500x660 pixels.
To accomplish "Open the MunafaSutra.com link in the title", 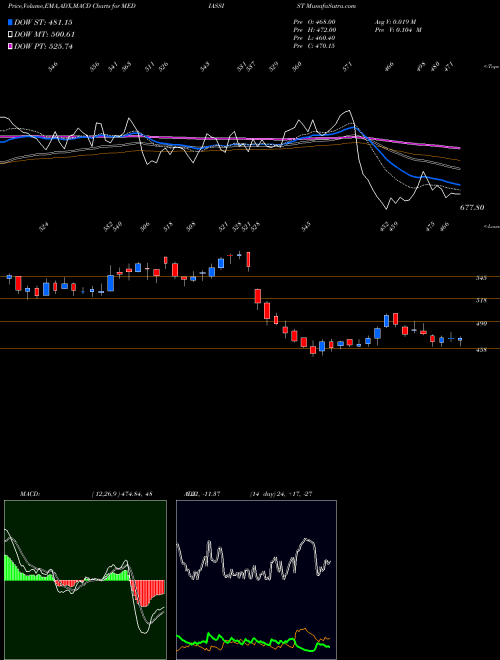I will [332, 6].
